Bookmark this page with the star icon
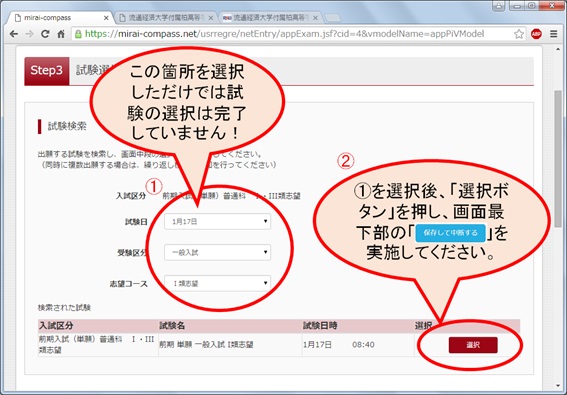 click(x=519, y=34)
